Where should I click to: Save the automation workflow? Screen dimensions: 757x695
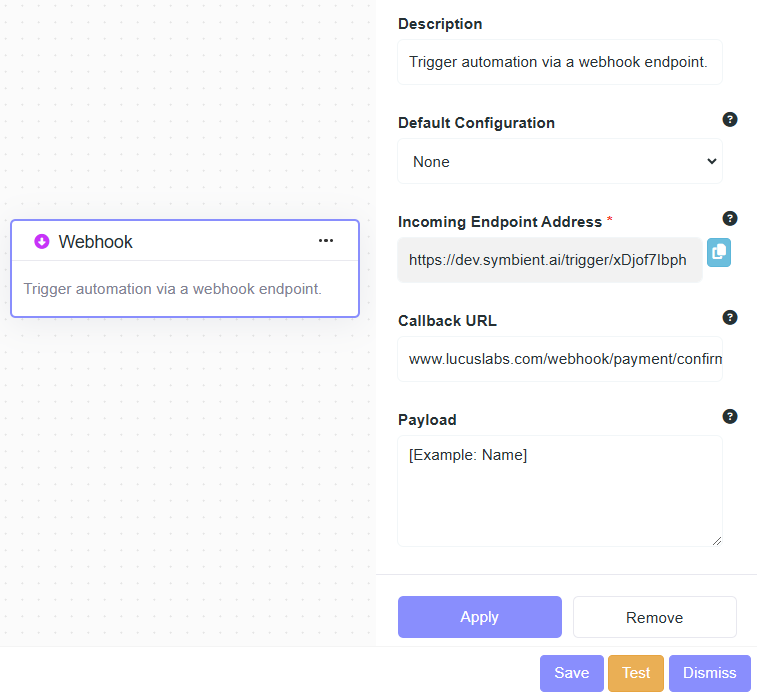click(x=571, y=673)
